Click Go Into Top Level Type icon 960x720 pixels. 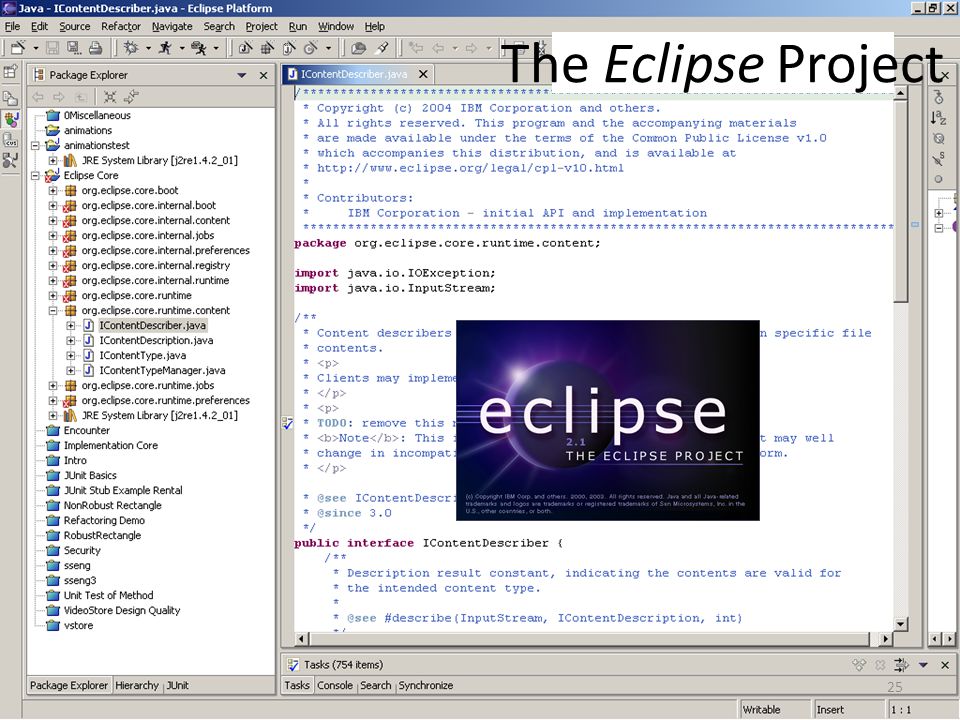tap(938, 96)
